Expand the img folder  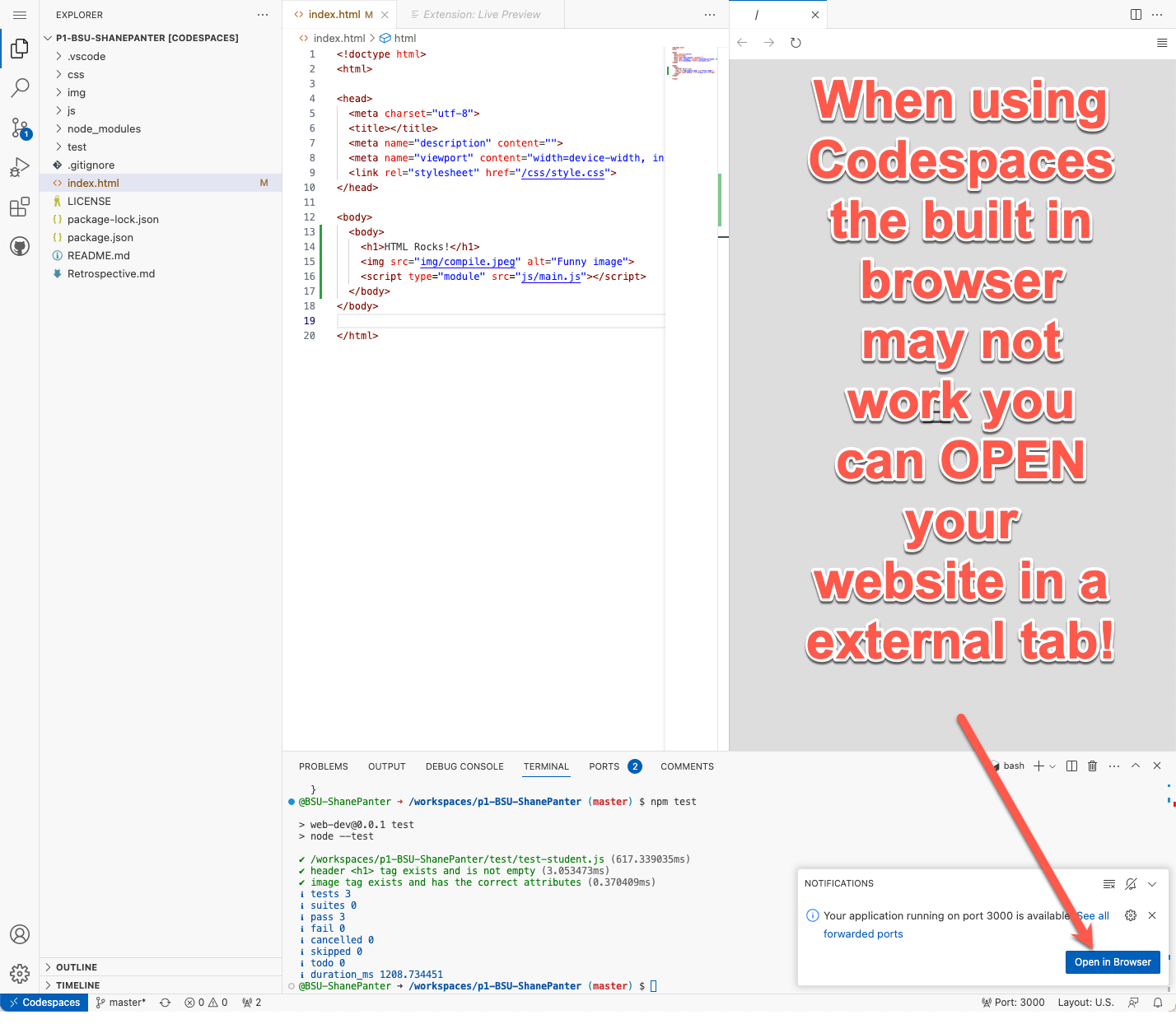(161, 93)
